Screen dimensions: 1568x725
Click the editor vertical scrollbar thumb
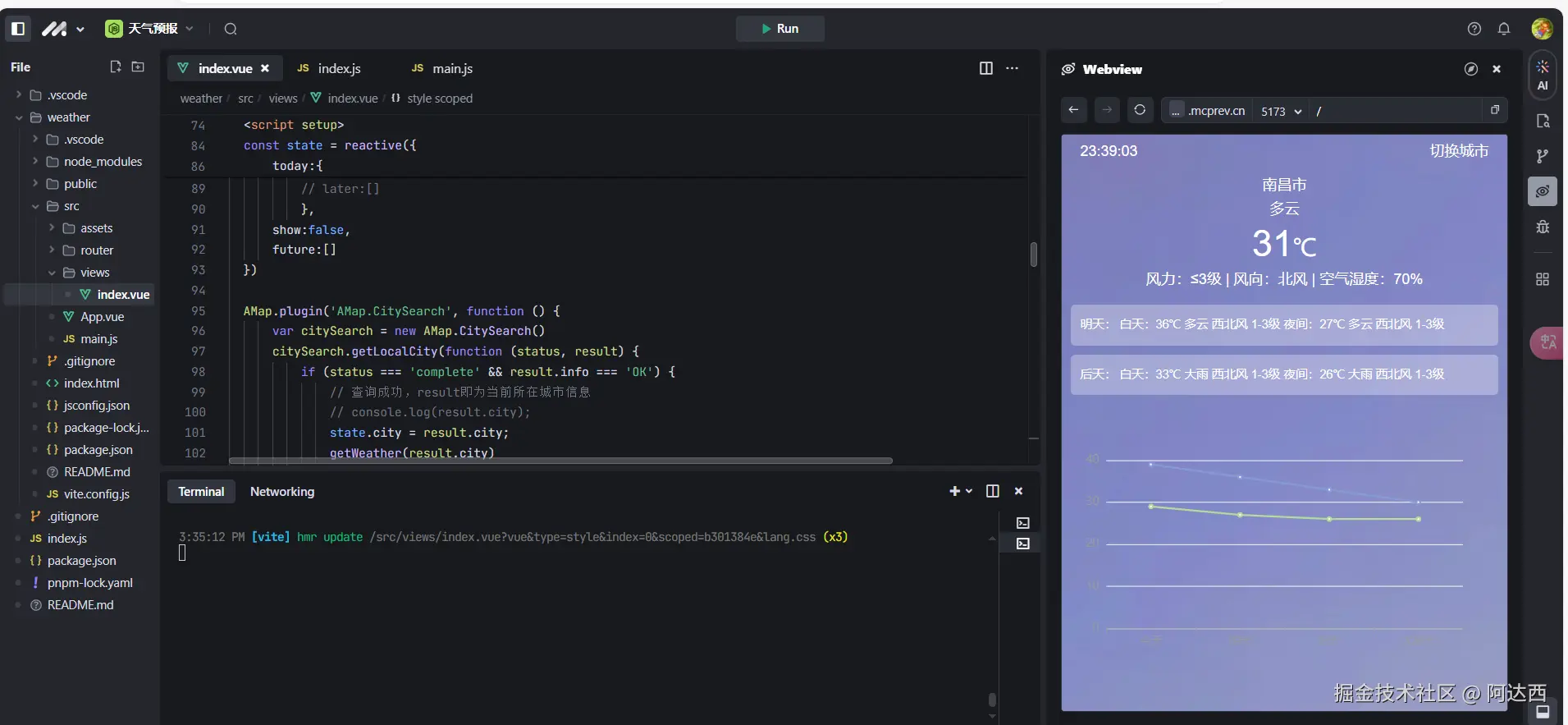[x=1034, y=255]
